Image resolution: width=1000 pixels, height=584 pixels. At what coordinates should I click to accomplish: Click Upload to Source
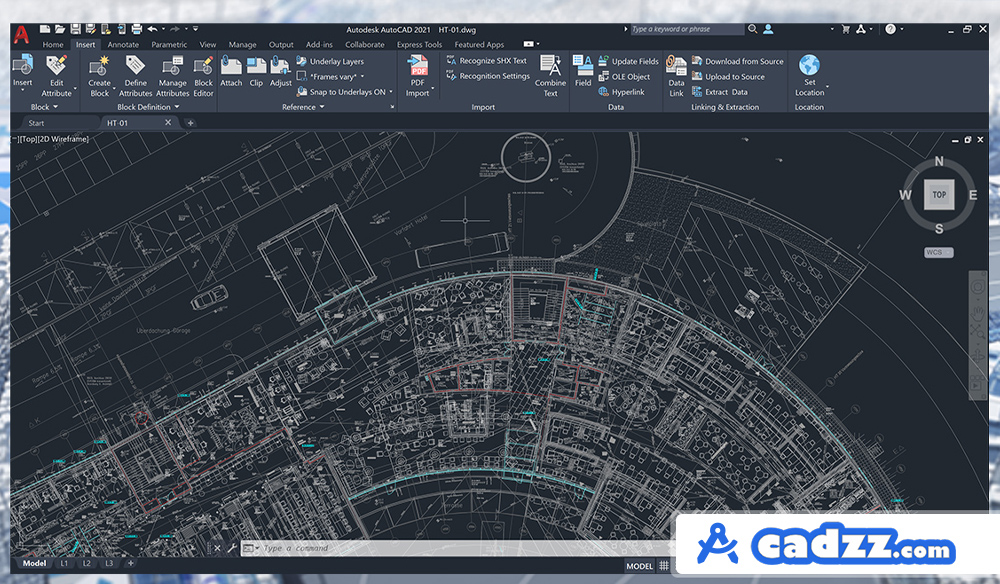(728, 77)
